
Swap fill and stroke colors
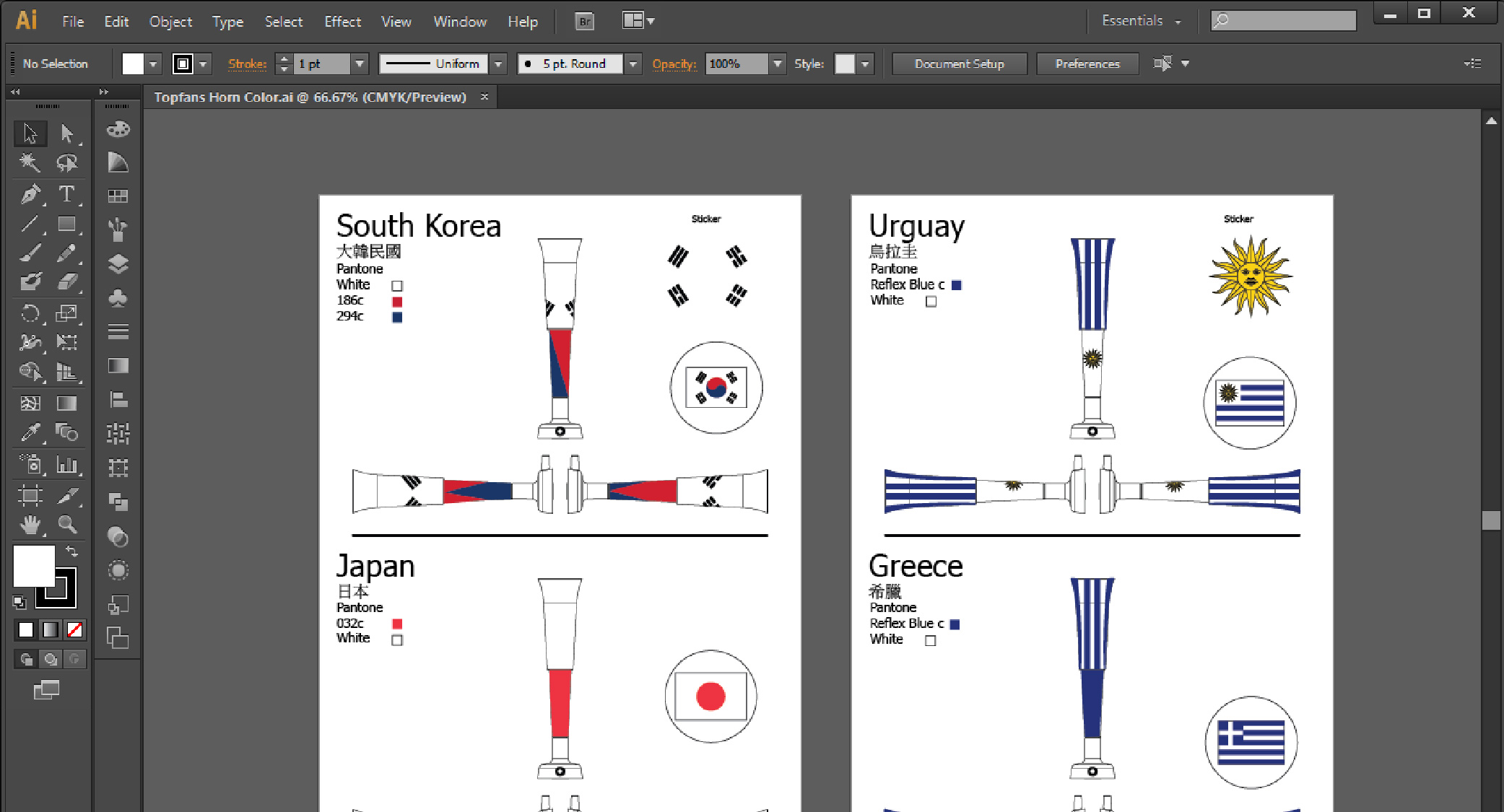[71, 551]
